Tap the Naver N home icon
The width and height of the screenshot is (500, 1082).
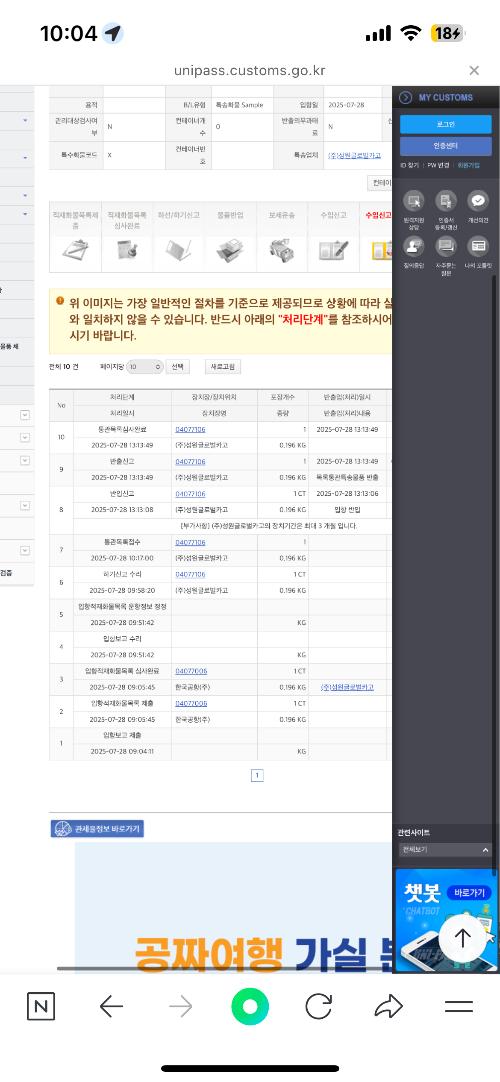[41, 1007]
